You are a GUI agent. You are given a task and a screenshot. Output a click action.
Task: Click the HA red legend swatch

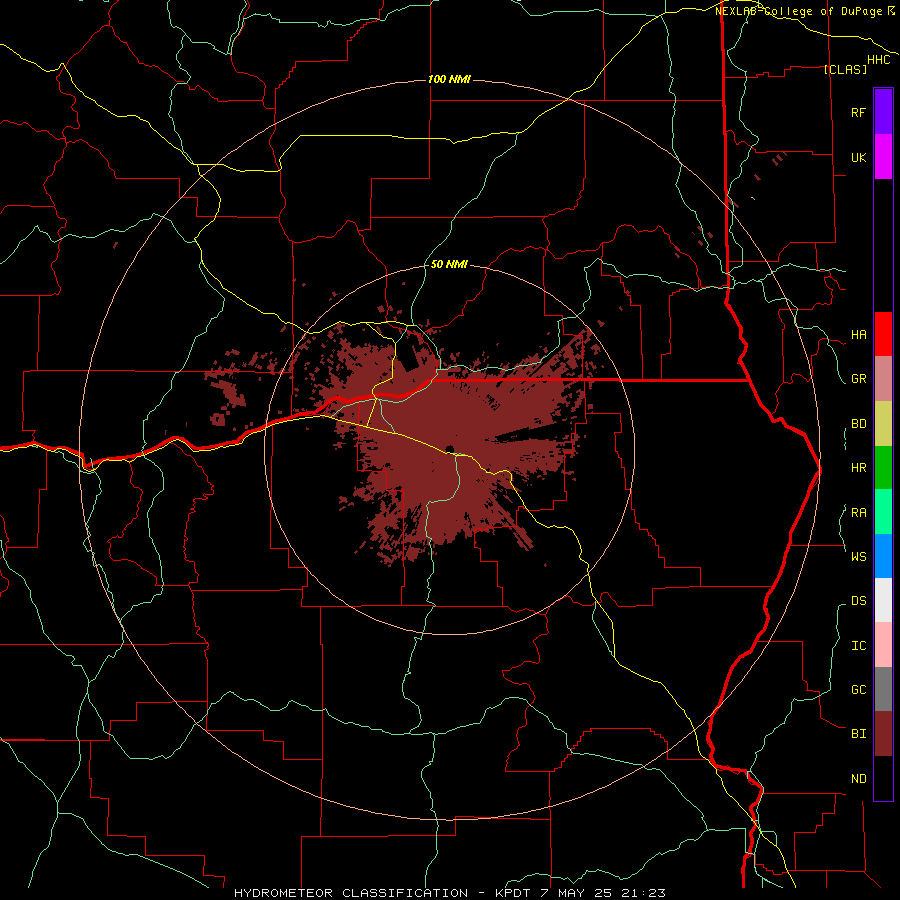pos(883,334)
